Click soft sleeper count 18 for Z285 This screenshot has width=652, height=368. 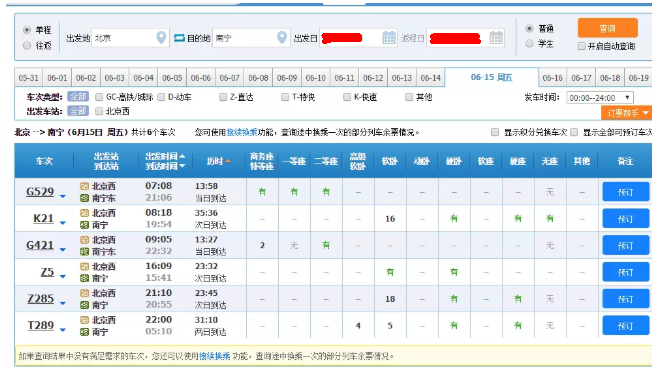pos(390,299)
